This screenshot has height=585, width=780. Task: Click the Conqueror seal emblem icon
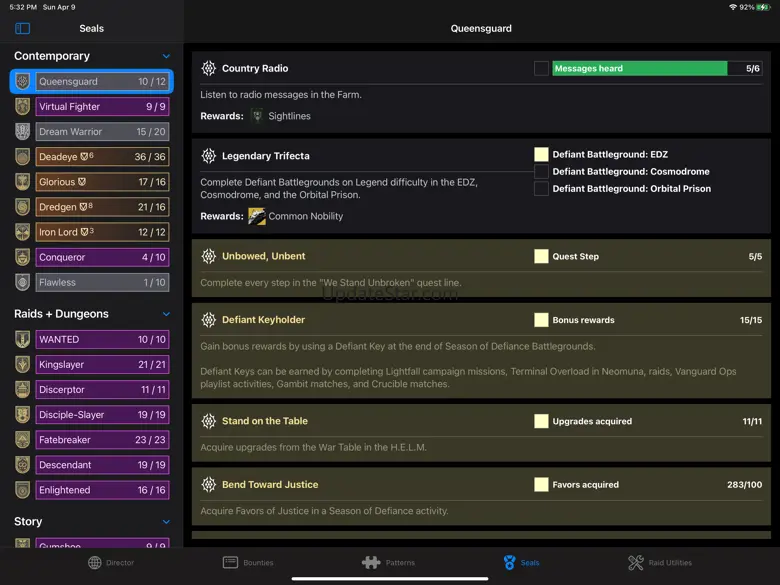tap(22, 257)
